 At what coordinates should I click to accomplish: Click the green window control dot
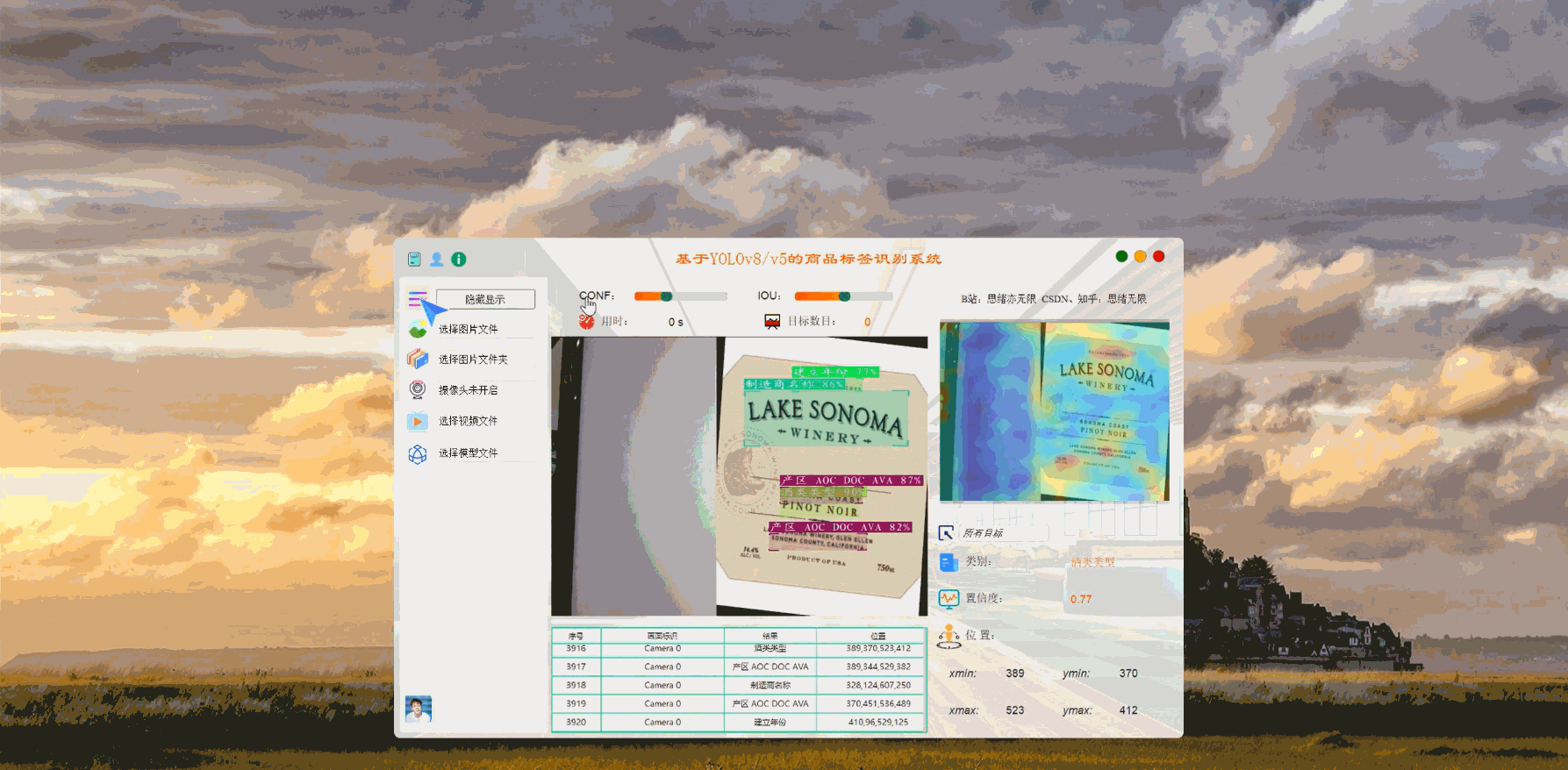pos(1121,256)
